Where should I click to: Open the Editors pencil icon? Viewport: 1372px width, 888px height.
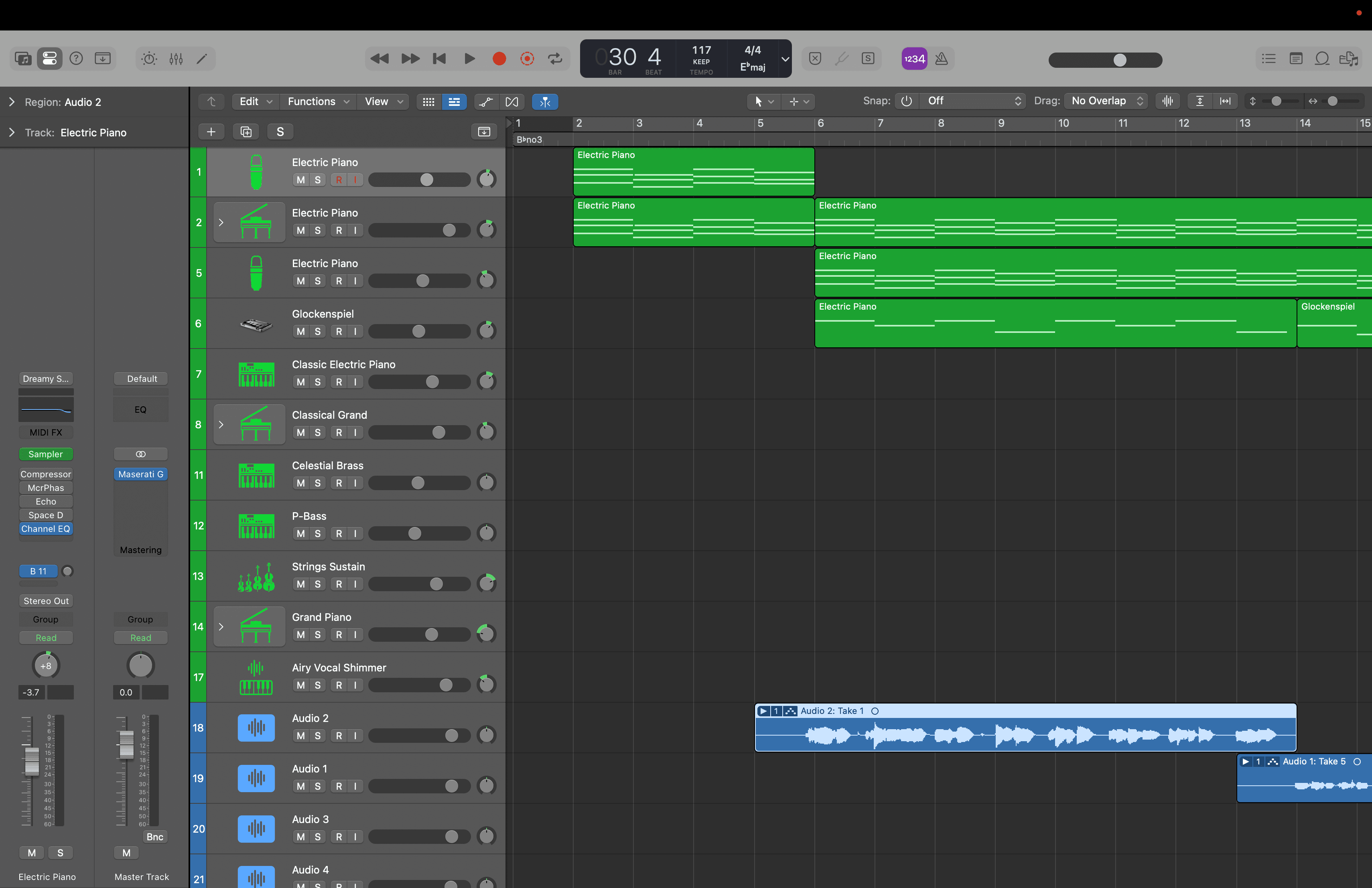202,58
